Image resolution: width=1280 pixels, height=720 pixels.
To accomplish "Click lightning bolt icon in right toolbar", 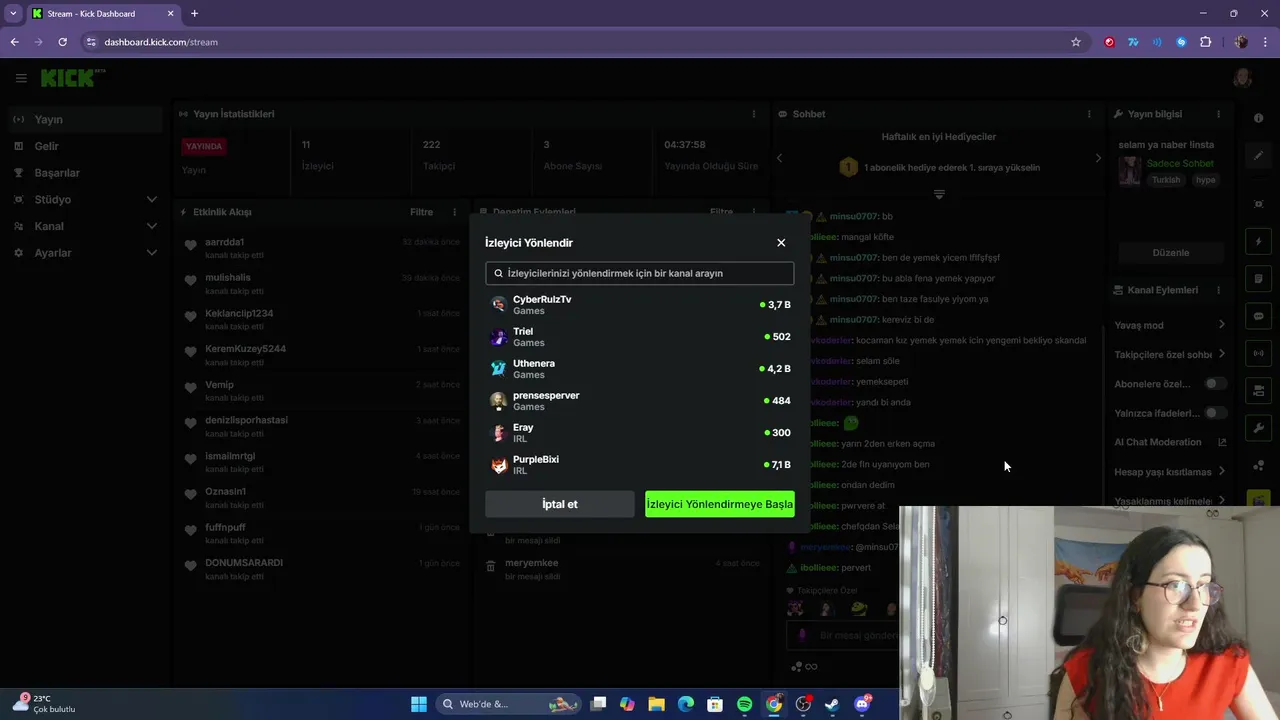I will coord(1258,242).
